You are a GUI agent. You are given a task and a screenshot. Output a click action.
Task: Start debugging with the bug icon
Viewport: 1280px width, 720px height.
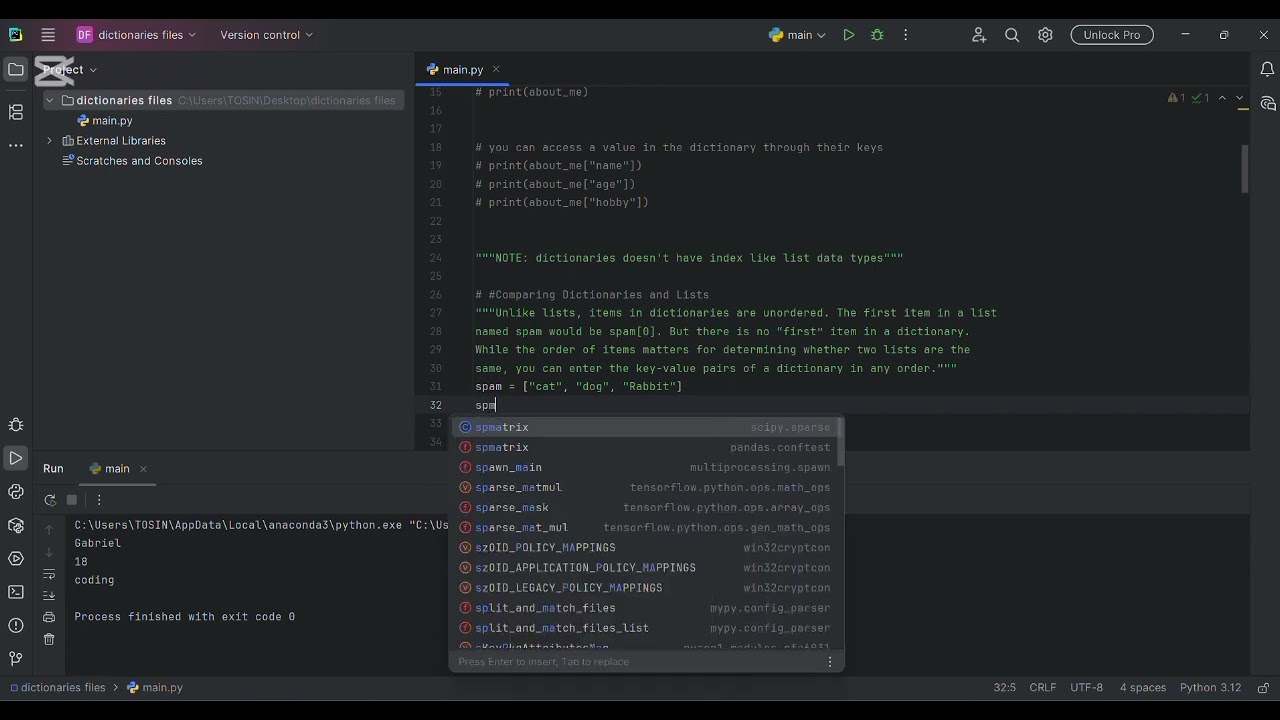click(x=877, y=35)
